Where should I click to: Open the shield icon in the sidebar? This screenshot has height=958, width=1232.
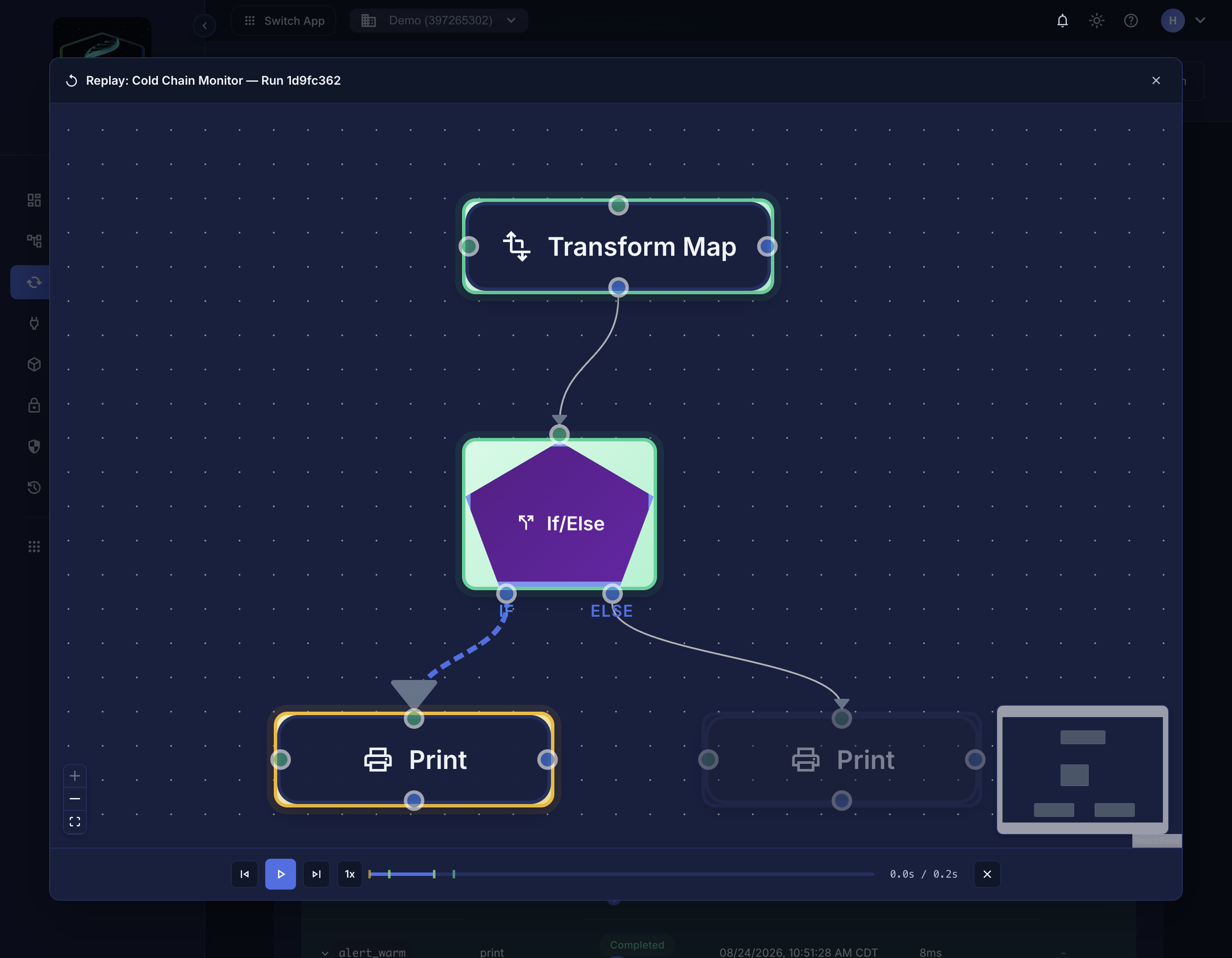coord(34,446)
